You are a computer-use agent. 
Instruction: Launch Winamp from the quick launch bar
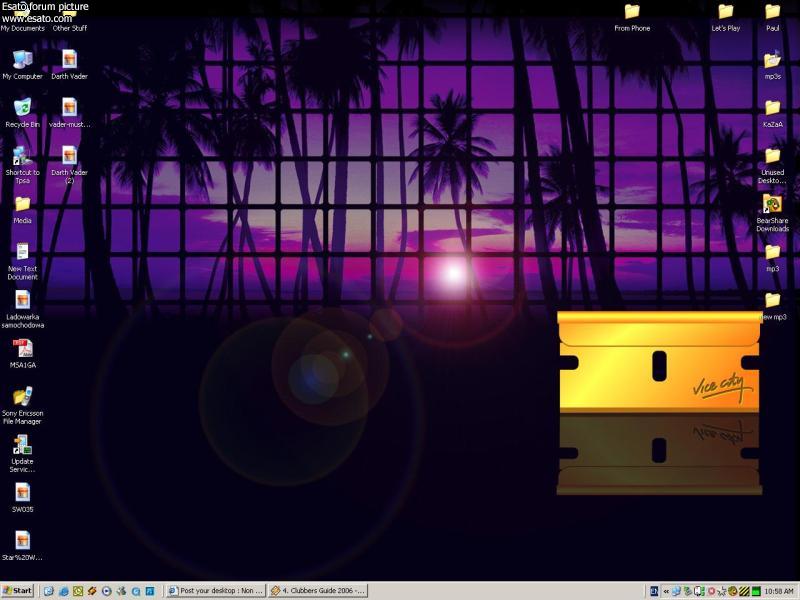92,591
